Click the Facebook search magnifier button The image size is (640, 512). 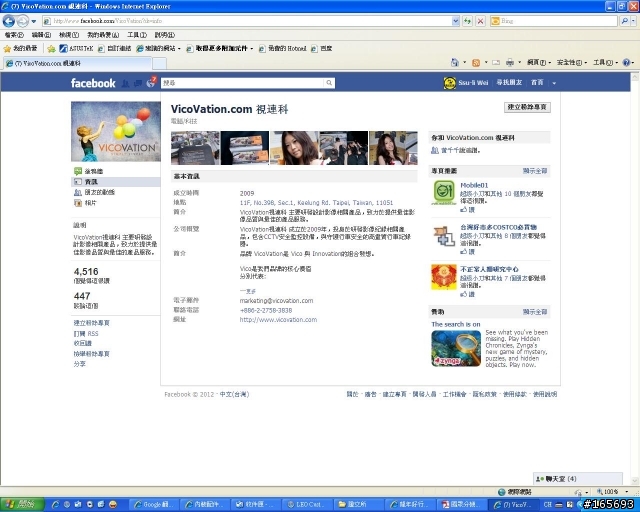coord(329,83)
